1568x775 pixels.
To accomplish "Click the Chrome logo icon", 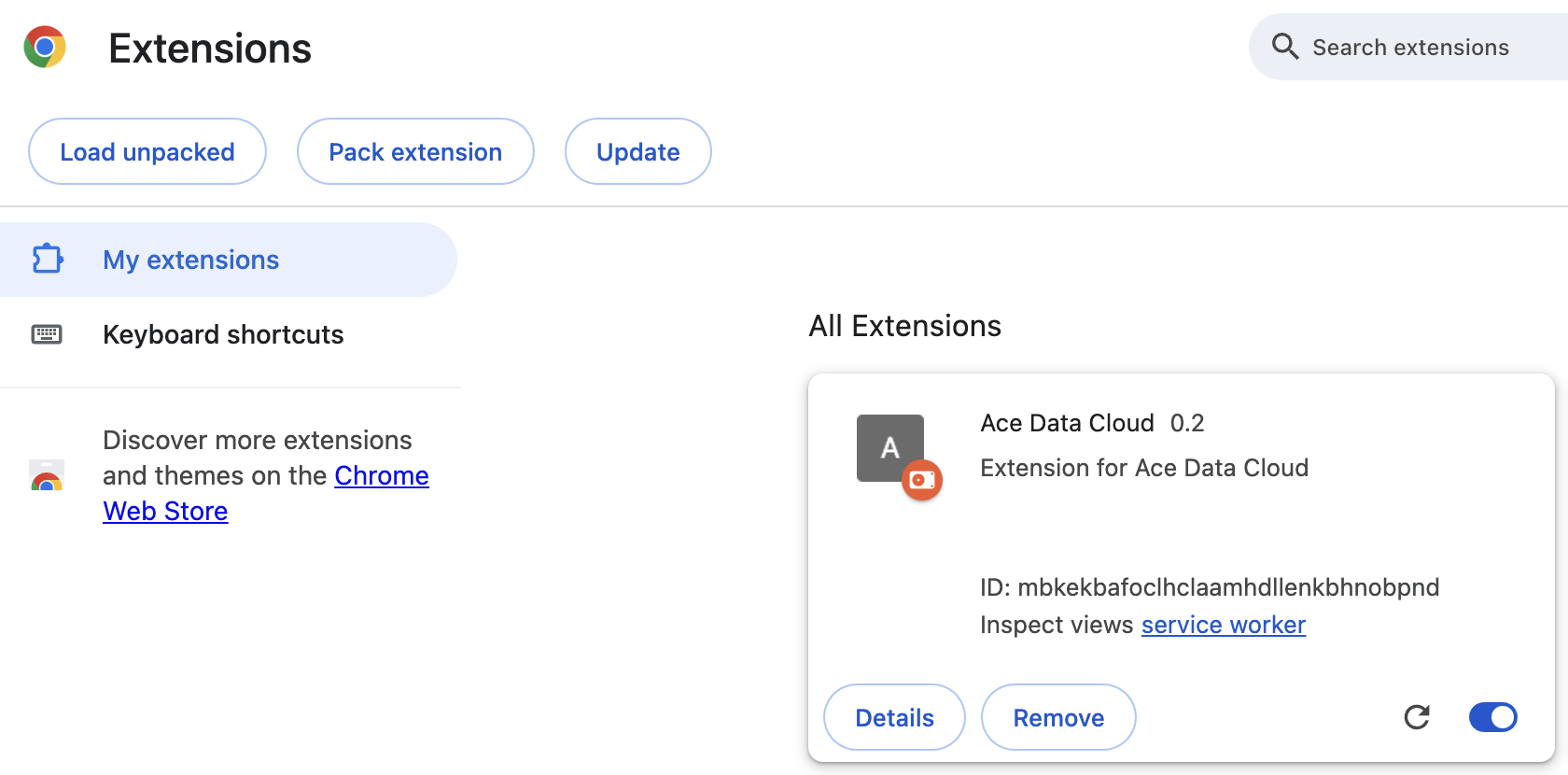I will [45, 47].
